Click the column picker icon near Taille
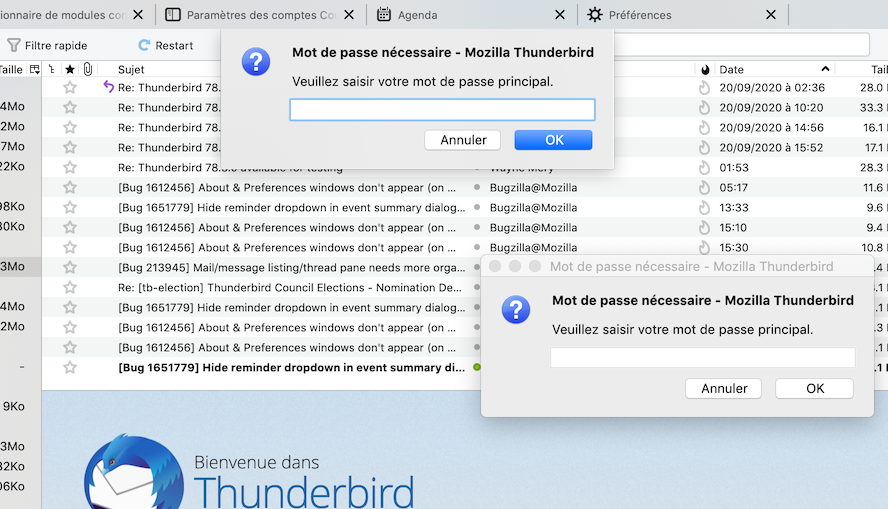Image resolution: width=888 pixels, height=509 pixels. click(35, 69)
